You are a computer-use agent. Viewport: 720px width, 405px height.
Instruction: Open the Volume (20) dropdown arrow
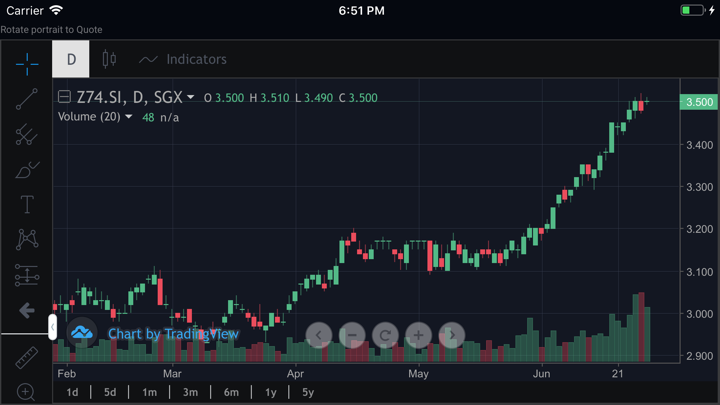pos(129,117)
